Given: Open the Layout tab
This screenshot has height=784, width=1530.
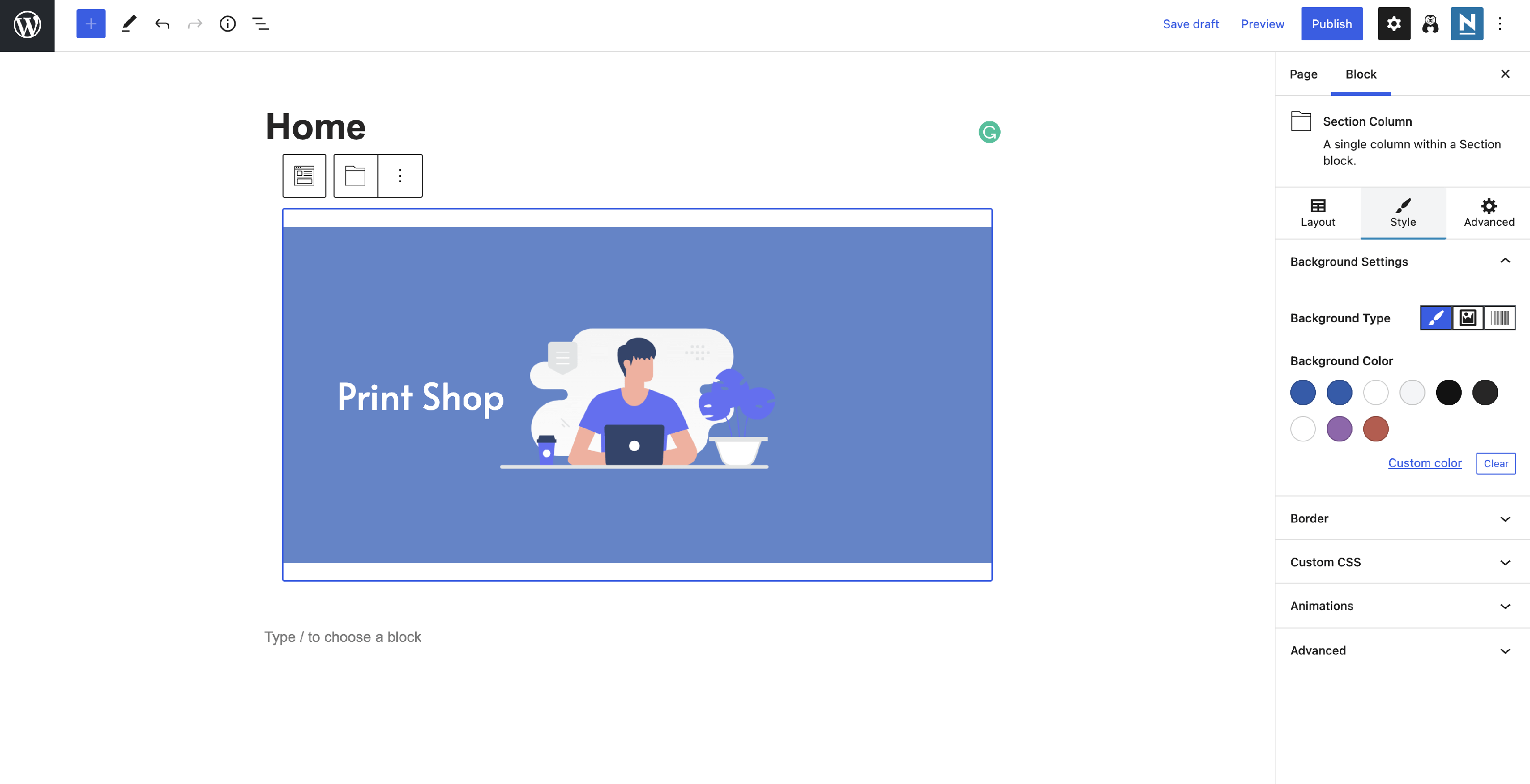Looking at the screenshot, I should (1317, 213).
